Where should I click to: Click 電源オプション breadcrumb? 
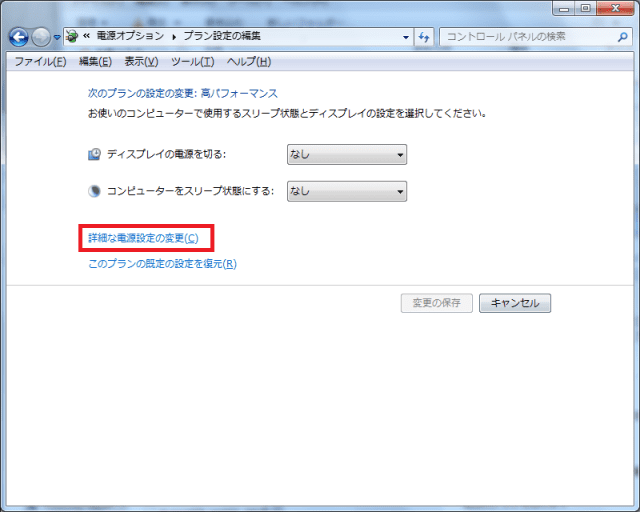(x=130, y=36)
